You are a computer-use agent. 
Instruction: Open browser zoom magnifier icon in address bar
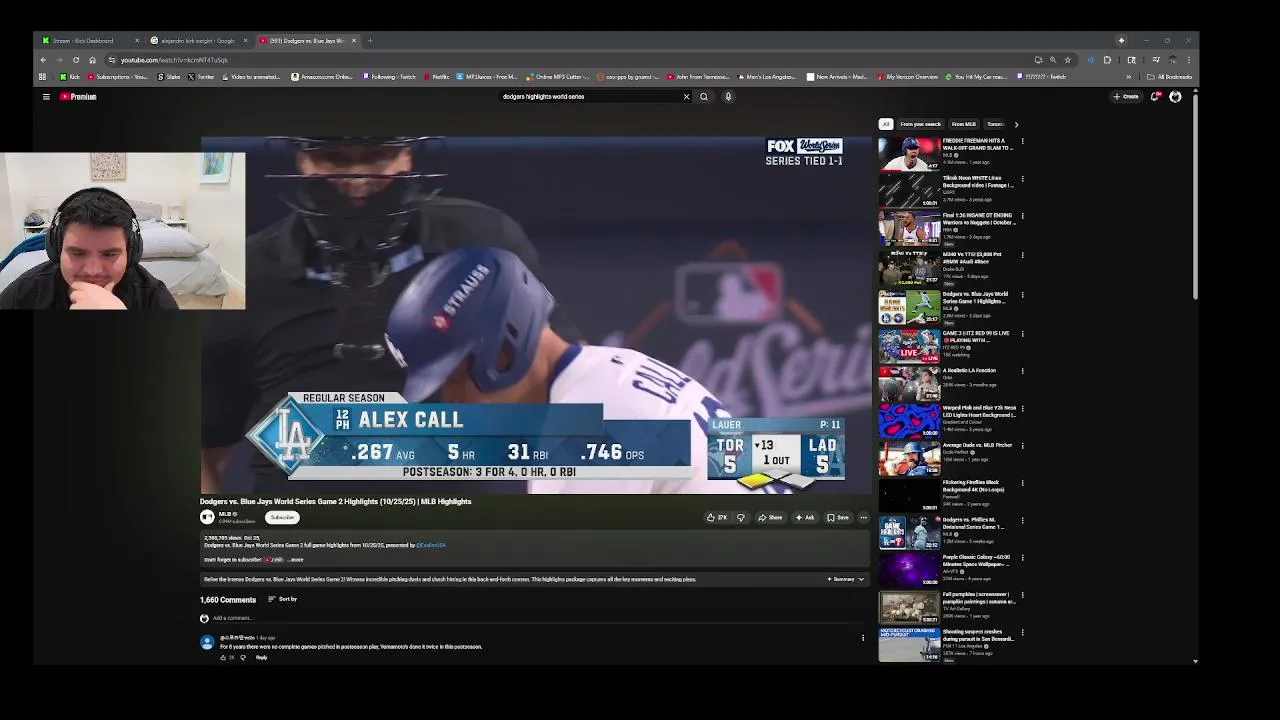(x=1053, y=60)
